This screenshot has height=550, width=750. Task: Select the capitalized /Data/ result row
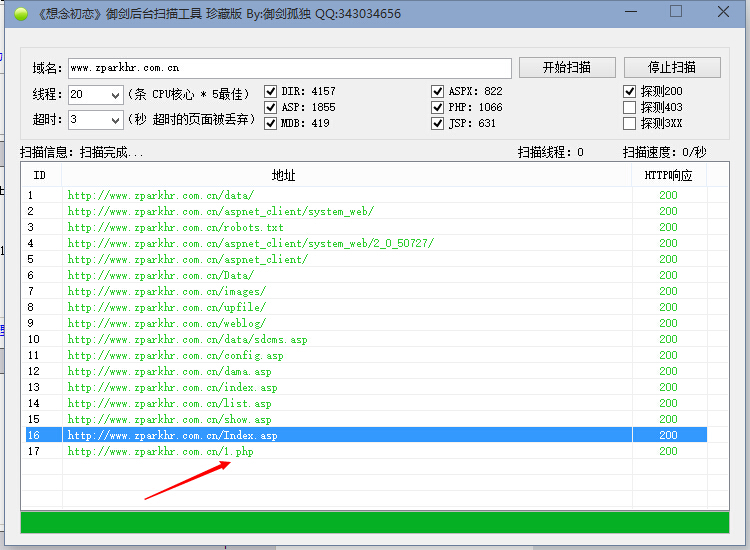pyautogui.click(x=366, y=275)
